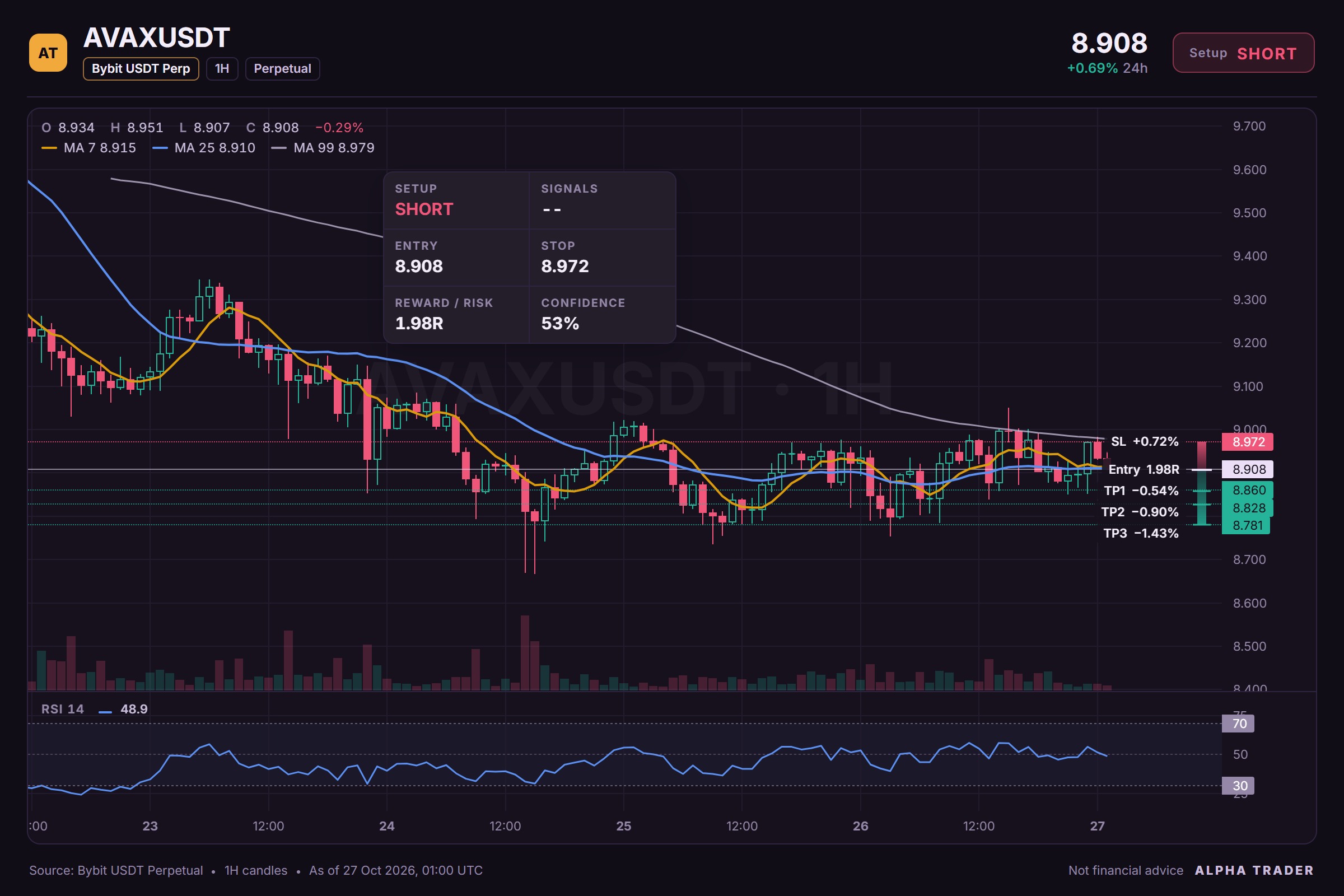Click the TP1 -0.54% label
This screenshot has width=1344, height=896.
[x=1141, y=491]
